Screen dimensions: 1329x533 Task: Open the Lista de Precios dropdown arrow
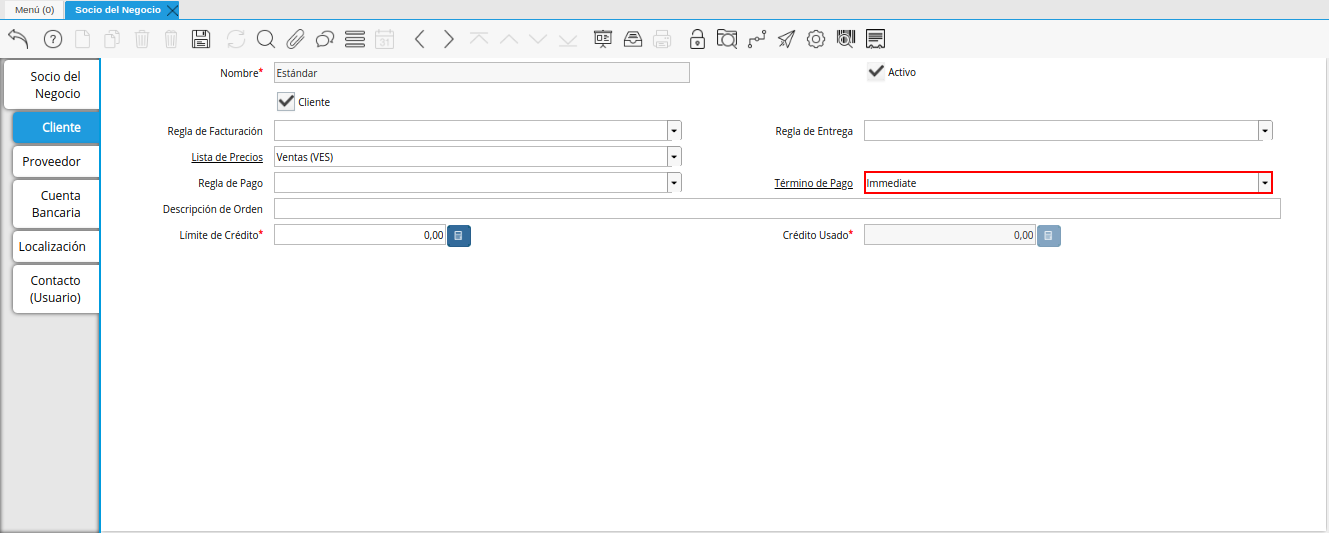(x=674, y=157)
